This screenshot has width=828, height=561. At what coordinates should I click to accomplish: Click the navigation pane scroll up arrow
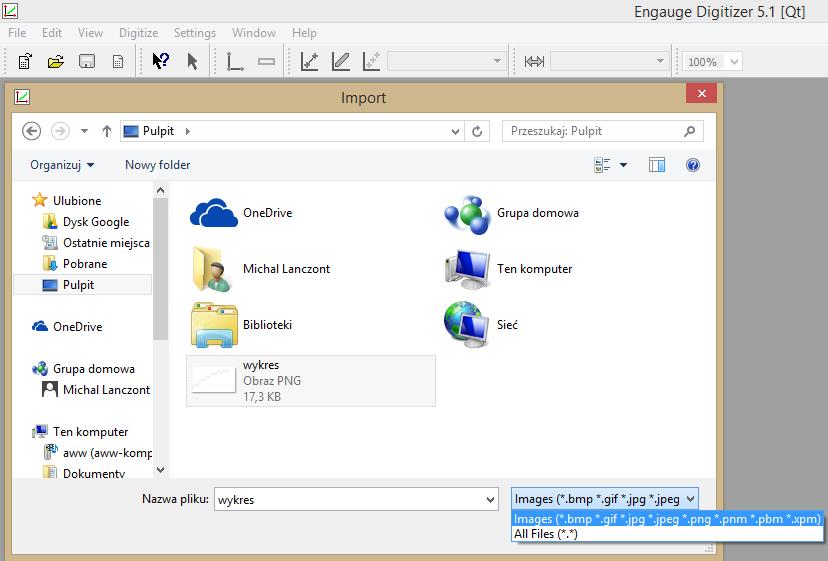(161, 190)
